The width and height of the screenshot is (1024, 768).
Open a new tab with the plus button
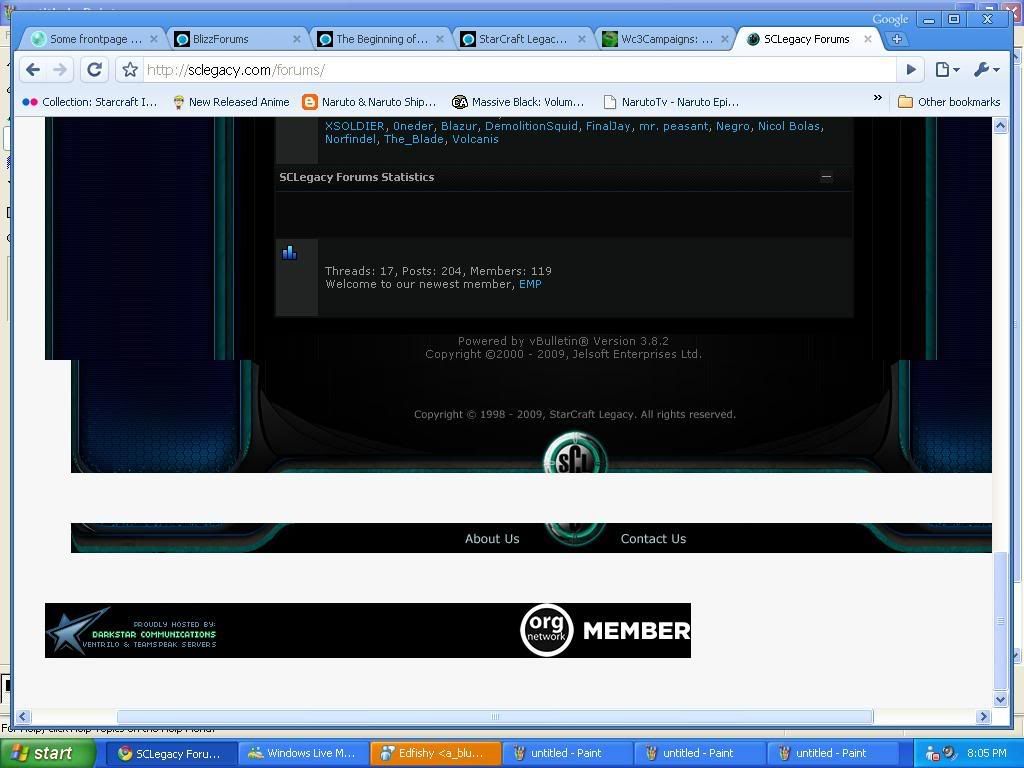pyautogui.click(x=897, y=39)
